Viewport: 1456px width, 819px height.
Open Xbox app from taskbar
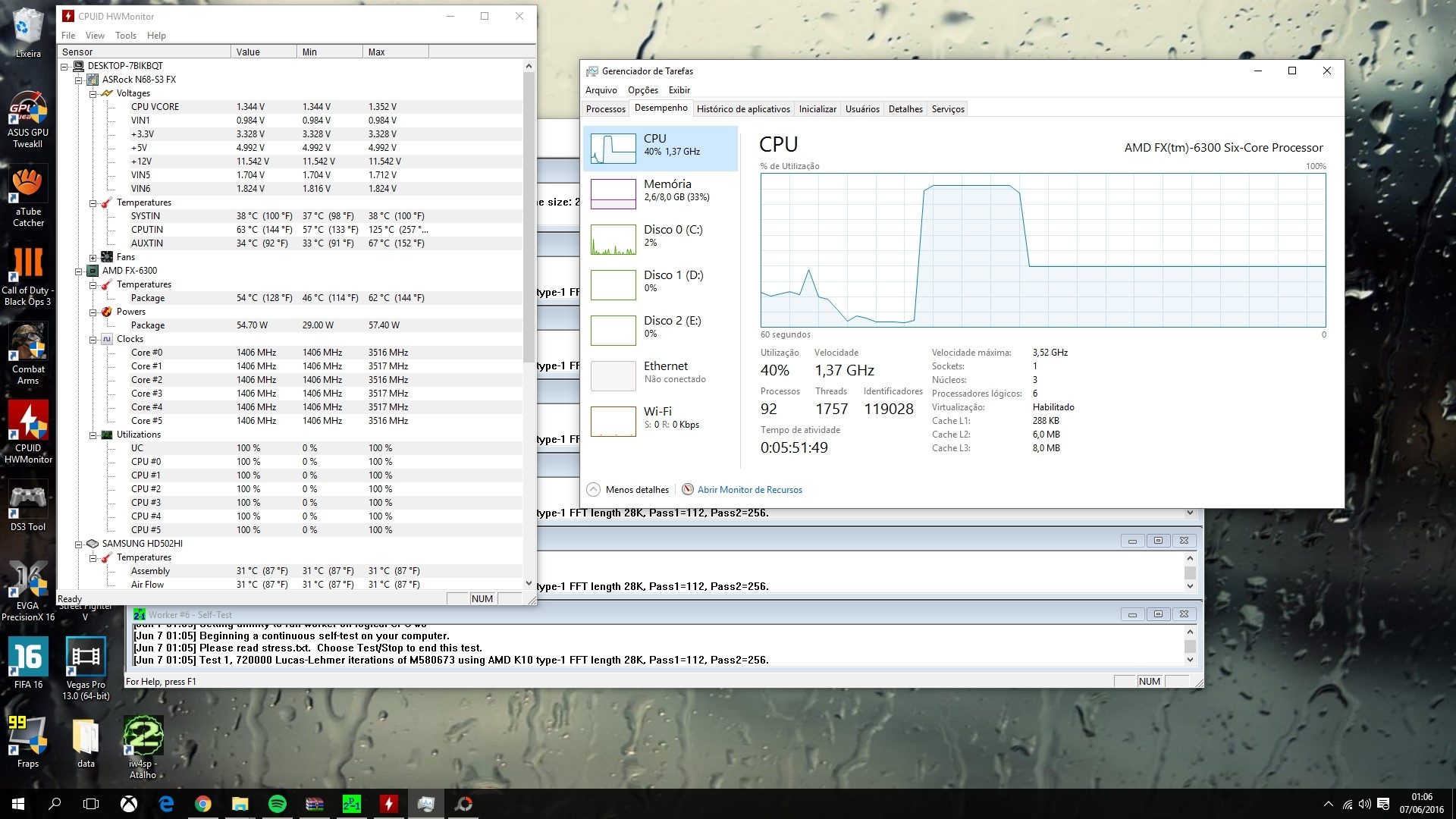pos(129,804)
